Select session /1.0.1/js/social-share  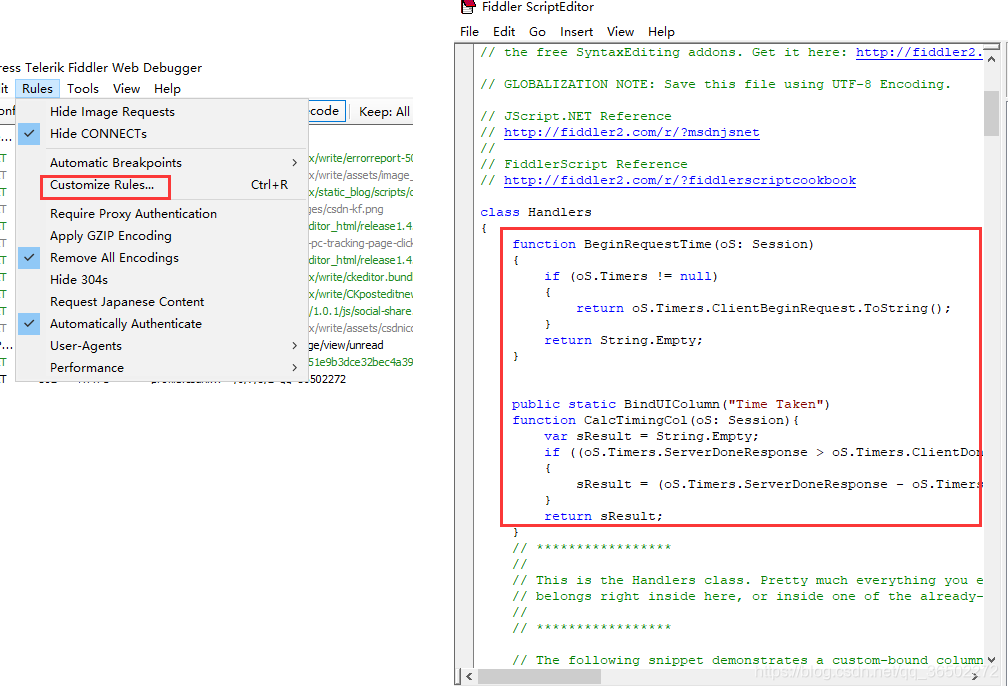point(361,311)
